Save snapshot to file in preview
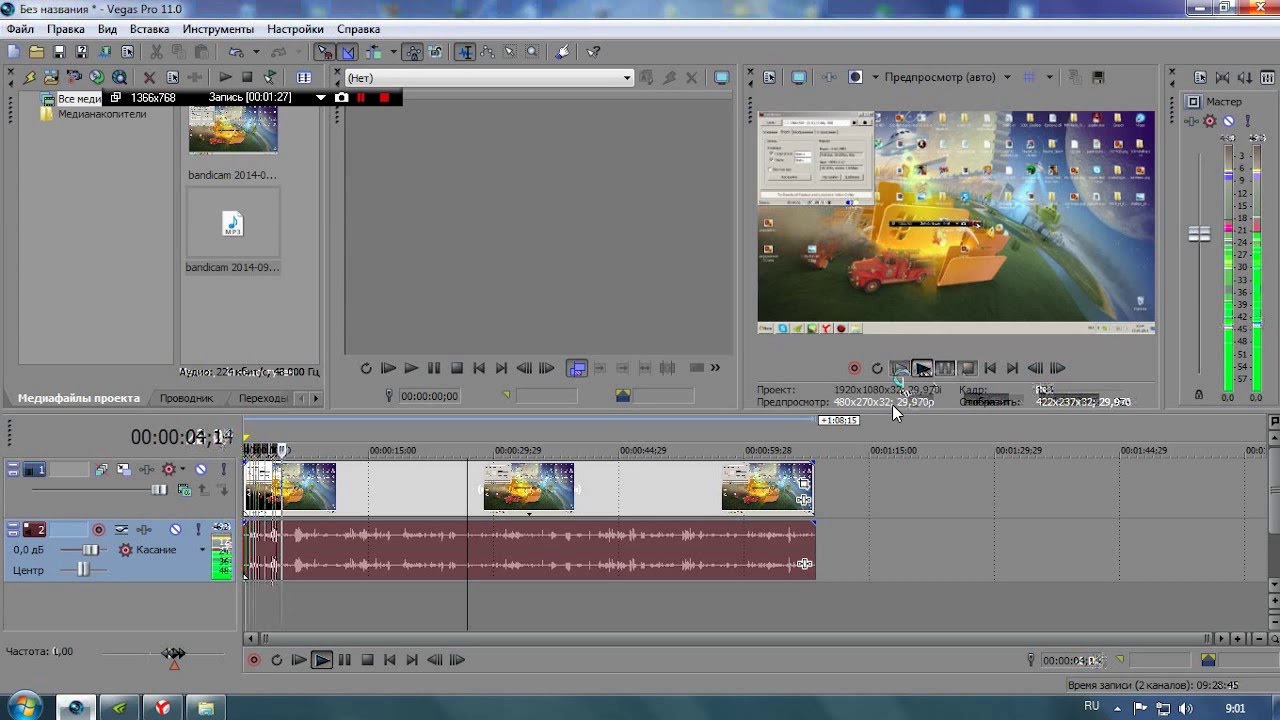1280x720 pixels. coord(1098,77)
